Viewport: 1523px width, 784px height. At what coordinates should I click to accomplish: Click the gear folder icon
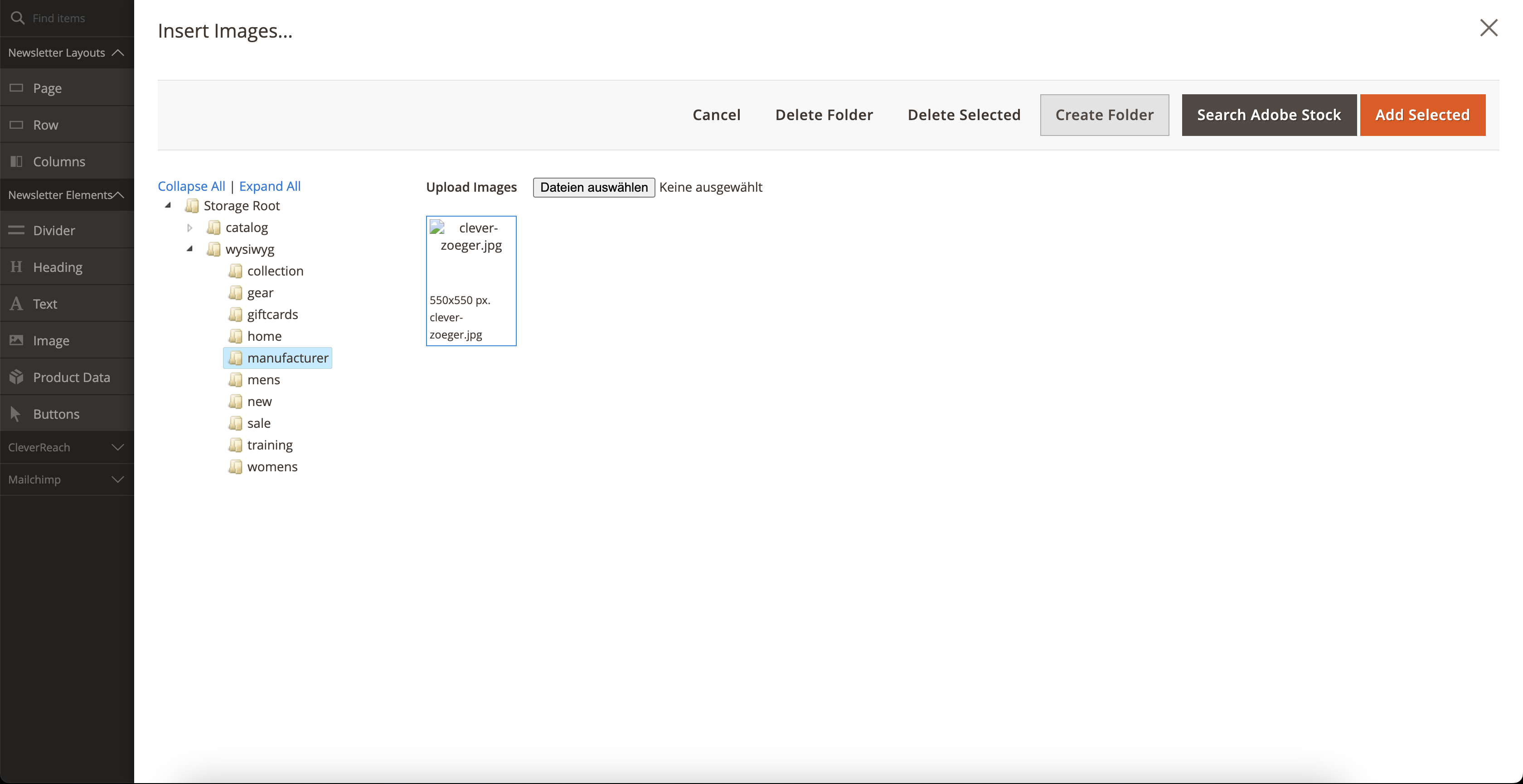point(235,293)
